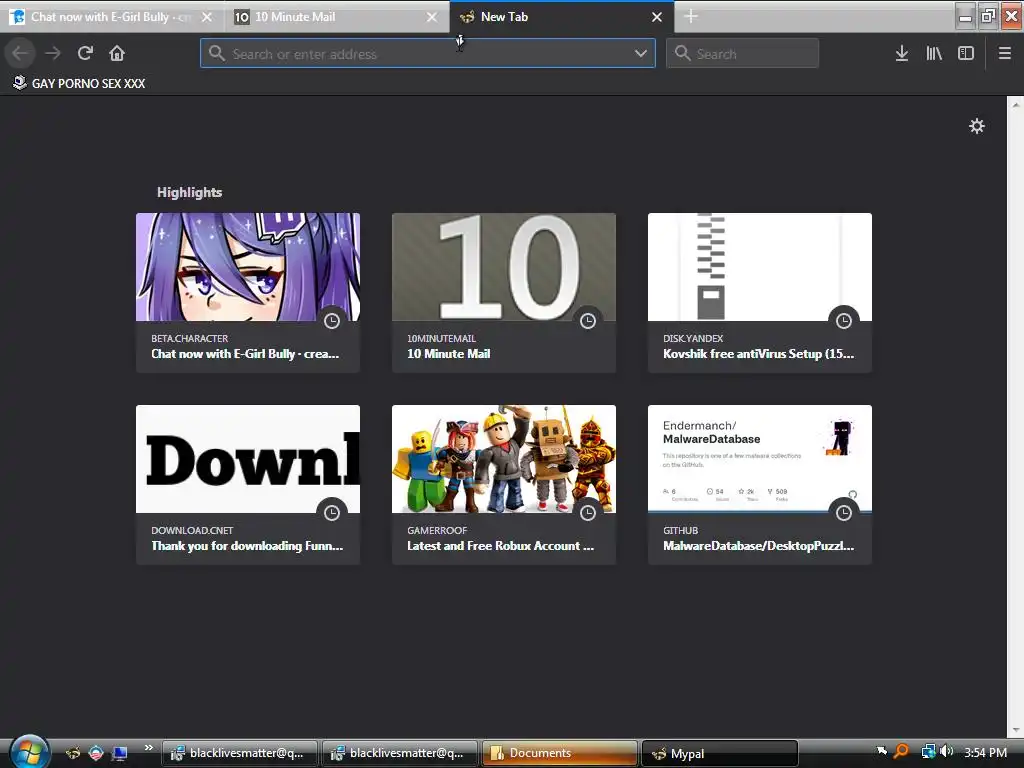This screenshot has width=1024, height=768.
Task: Close the New Tab tab
Action: coord(657,17)
